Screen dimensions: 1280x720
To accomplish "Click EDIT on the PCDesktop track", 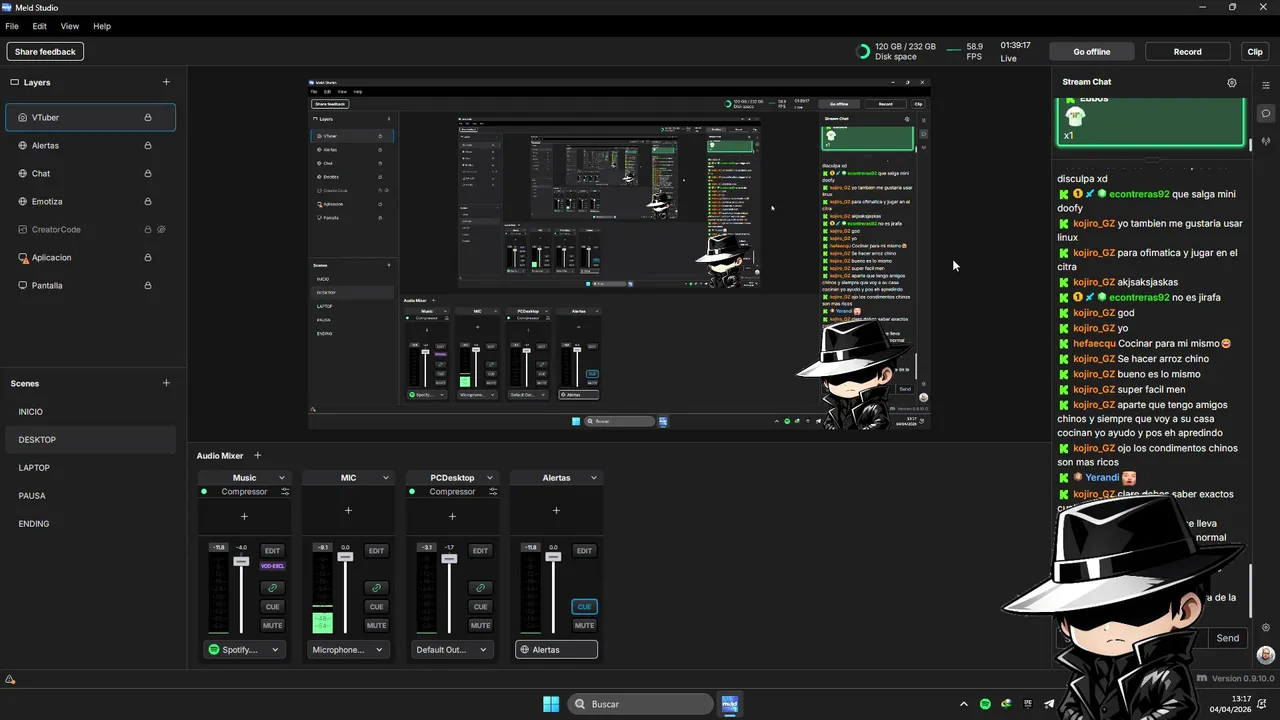I will (x=480, y=551).
